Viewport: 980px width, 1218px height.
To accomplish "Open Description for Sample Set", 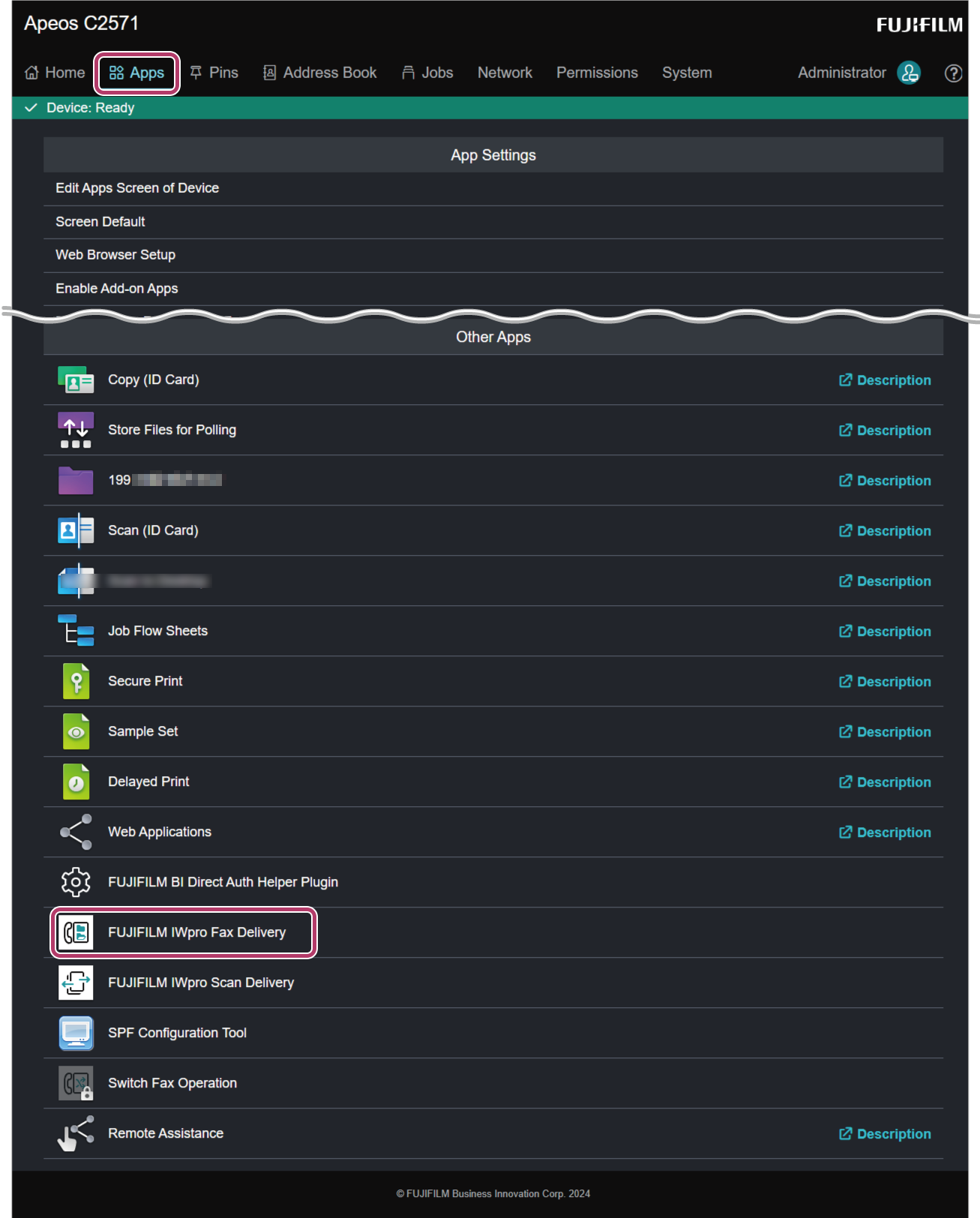I will click(885, 732).
